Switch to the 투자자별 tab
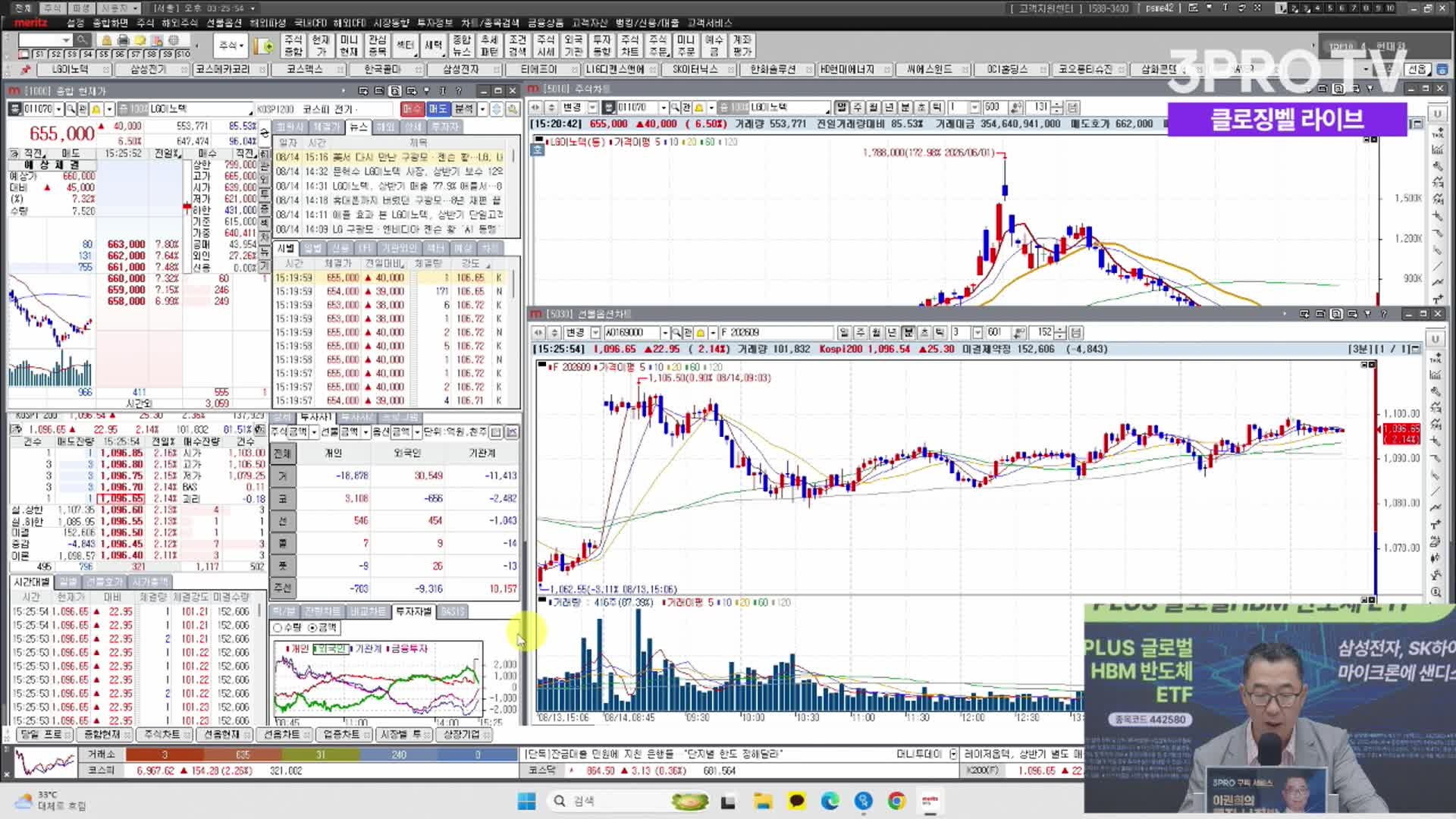 [x=413, y=611]
